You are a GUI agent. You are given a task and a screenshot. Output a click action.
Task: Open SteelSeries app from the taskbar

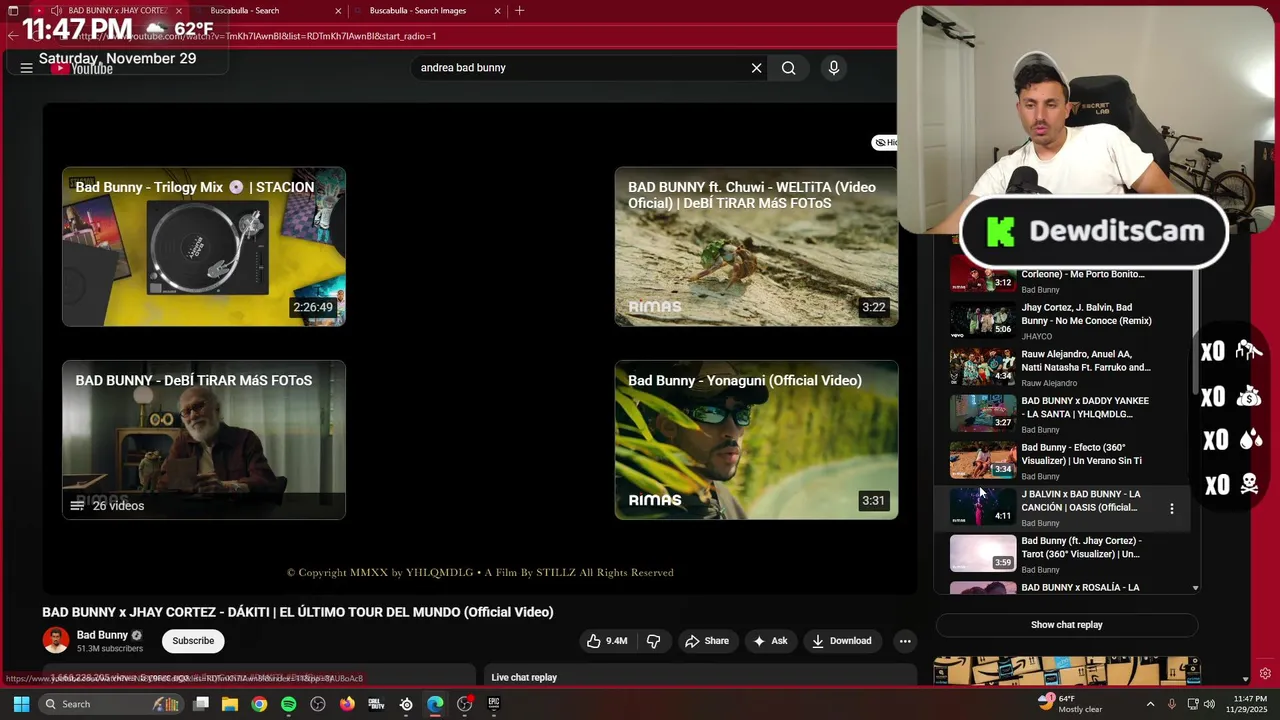[406, 704]
